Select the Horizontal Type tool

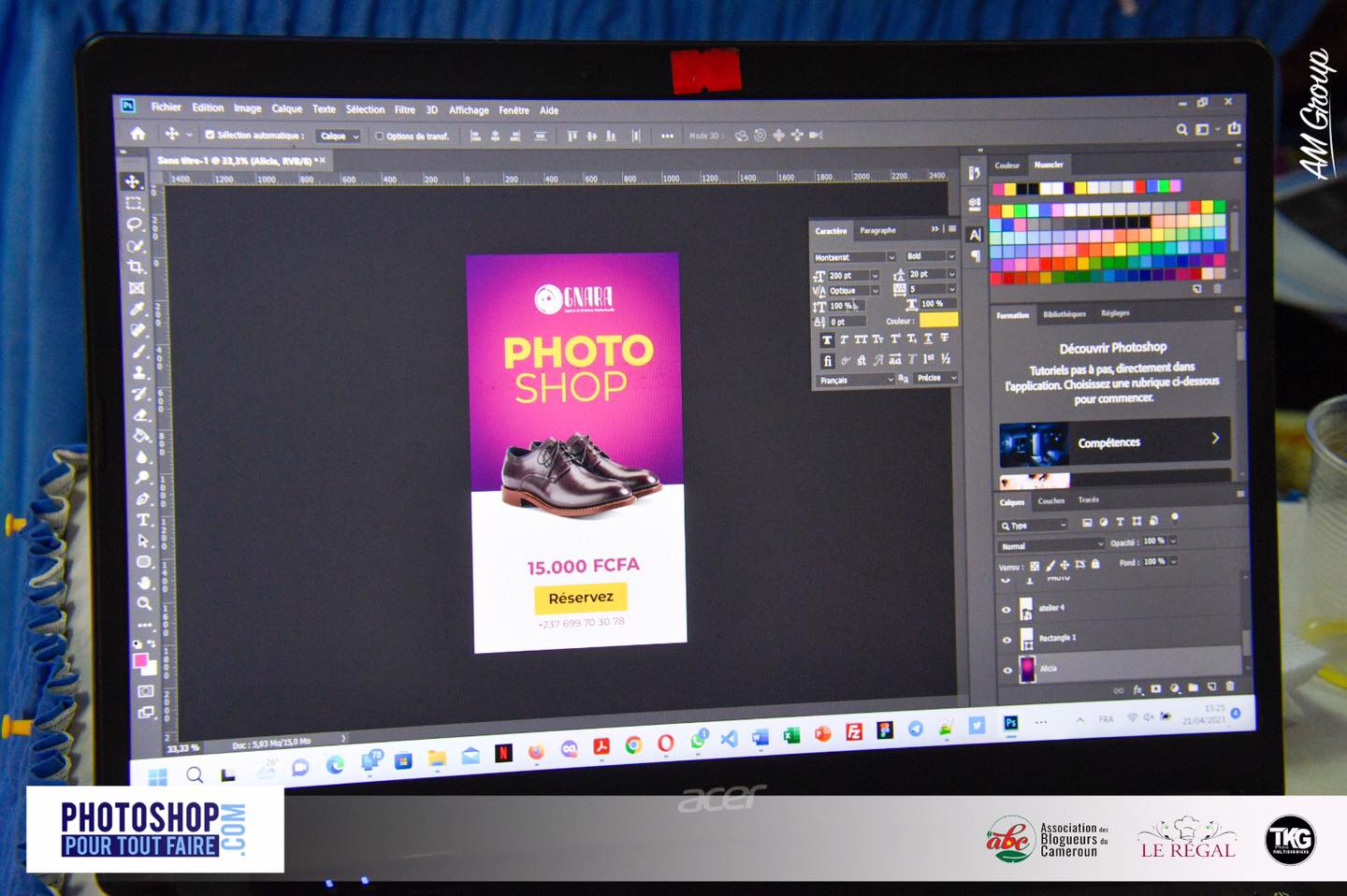pyautogui.click(x=143, y=520)
